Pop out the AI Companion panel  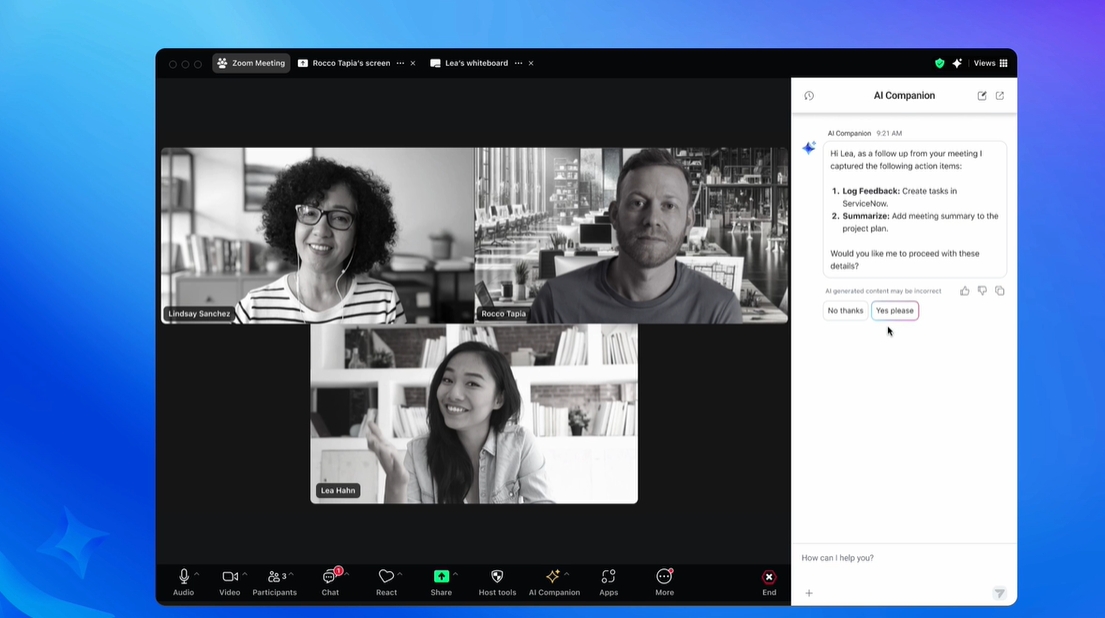point(1000,96)
